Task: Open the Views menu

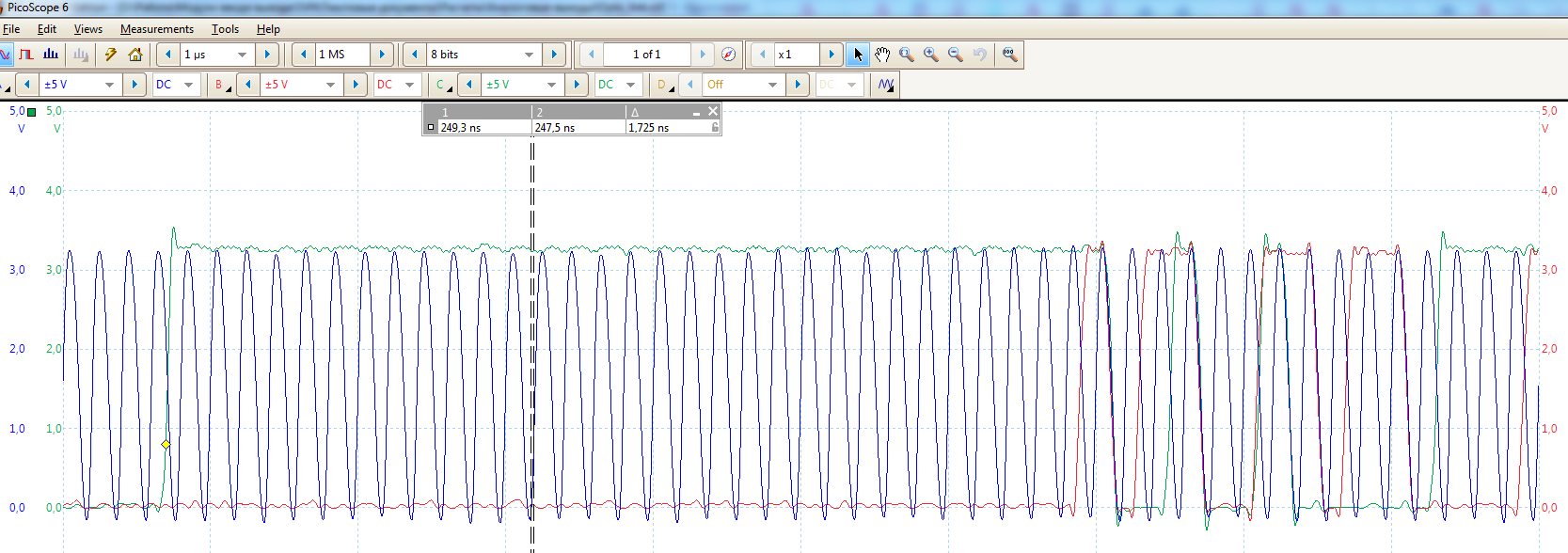Action: click(88, 29)
